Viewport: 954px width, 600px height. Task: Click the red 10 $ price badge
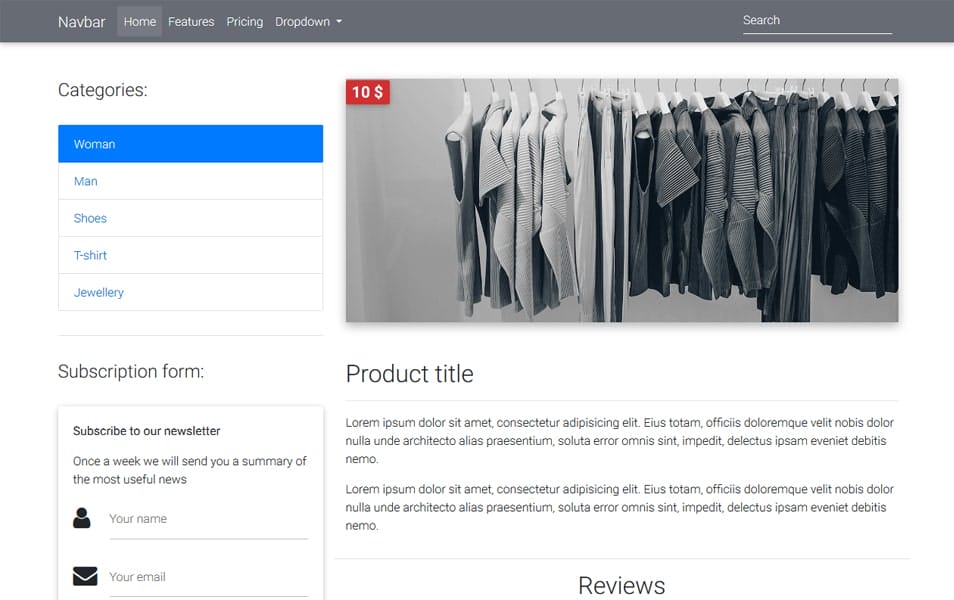(367, 92)
